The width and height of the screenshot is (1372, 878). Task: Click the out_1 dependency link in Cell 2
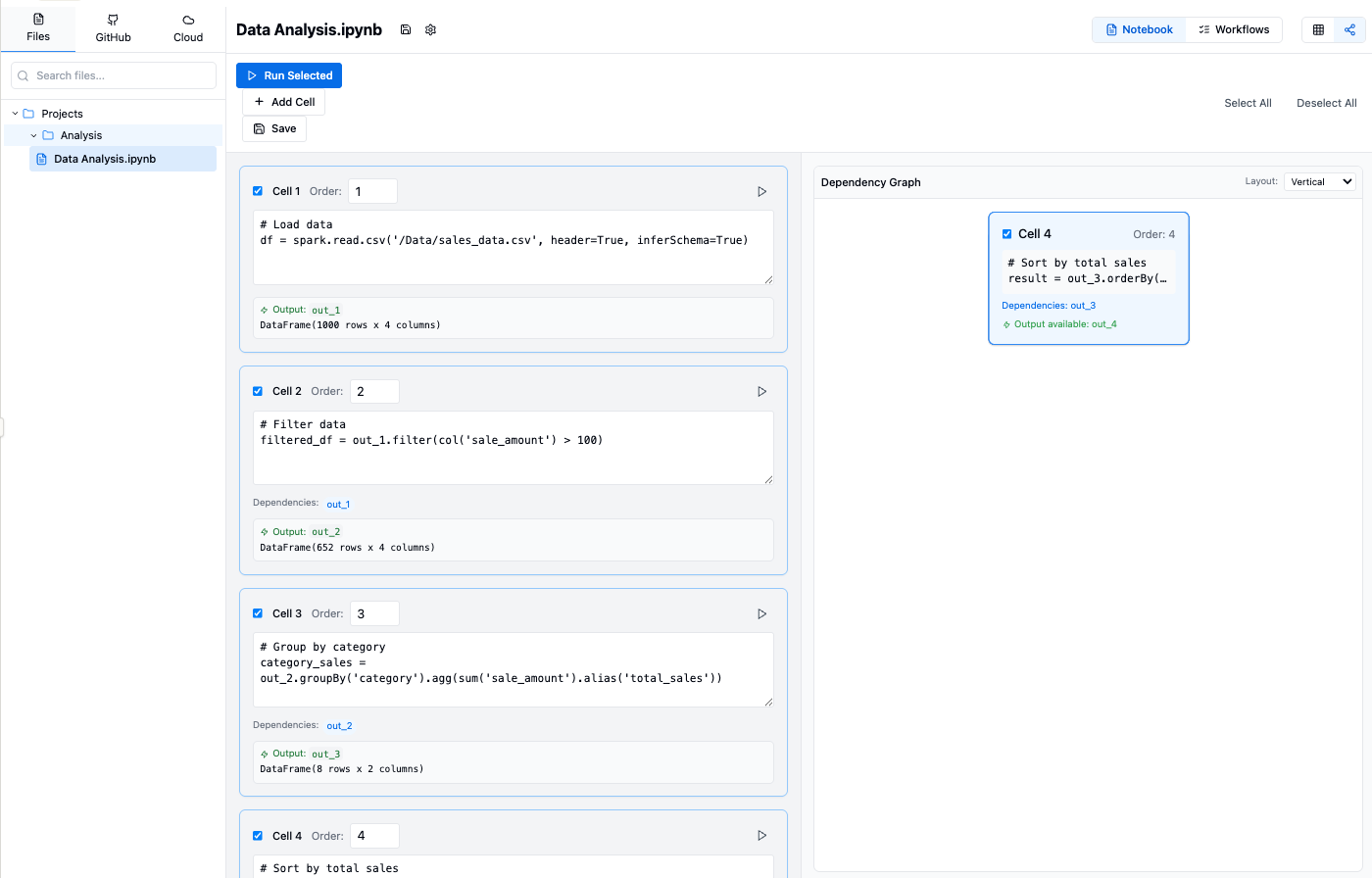(x=338, y=504)
